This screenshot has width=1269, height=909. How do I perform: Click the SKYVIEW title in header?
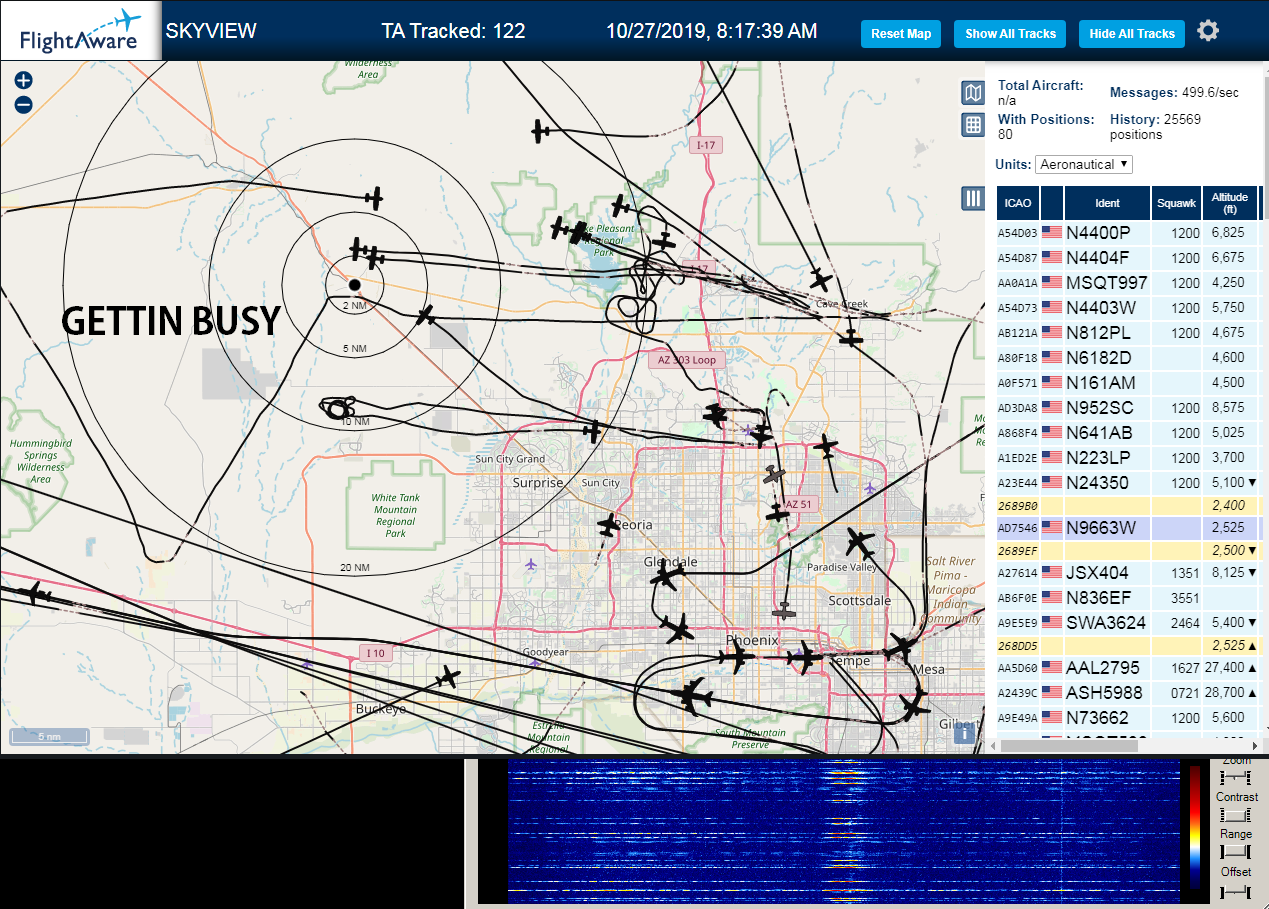(x=211, y=31)
